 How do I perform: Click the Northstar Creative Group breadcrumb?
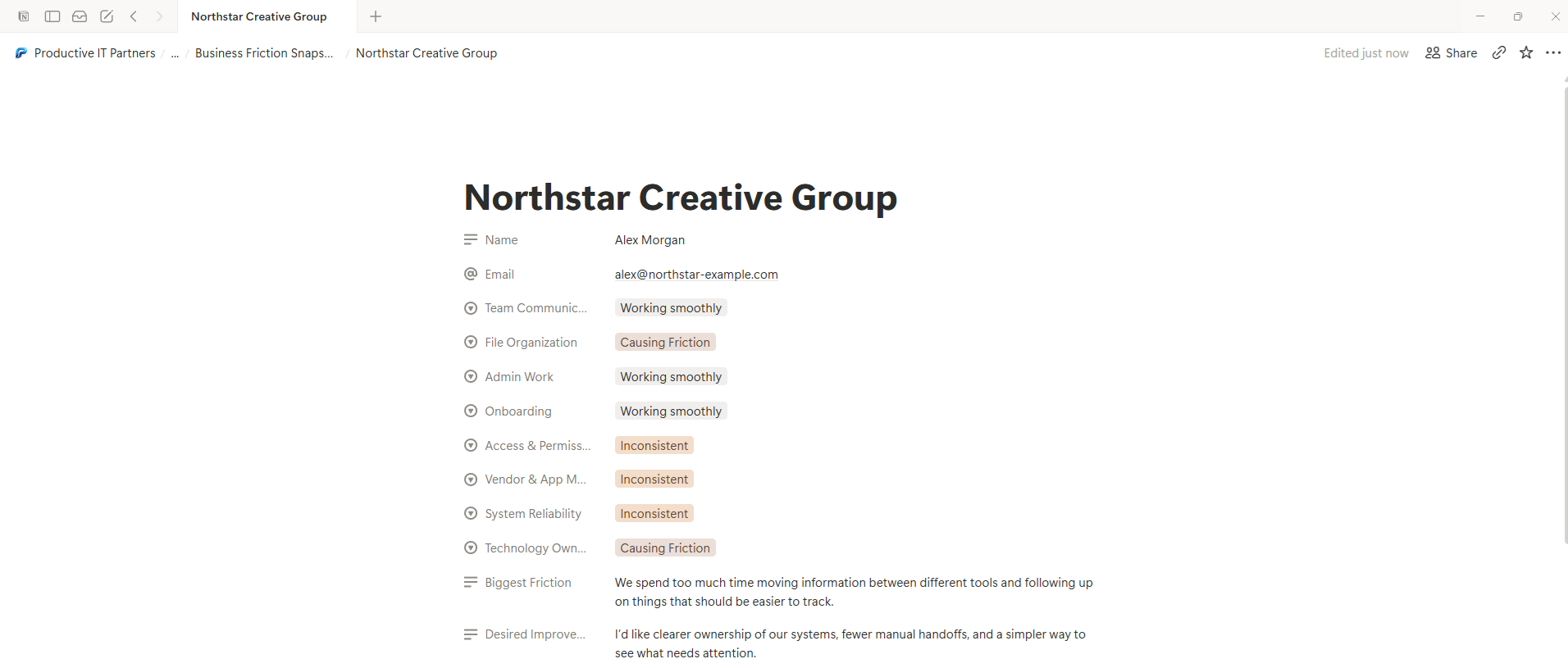[426, 52]
